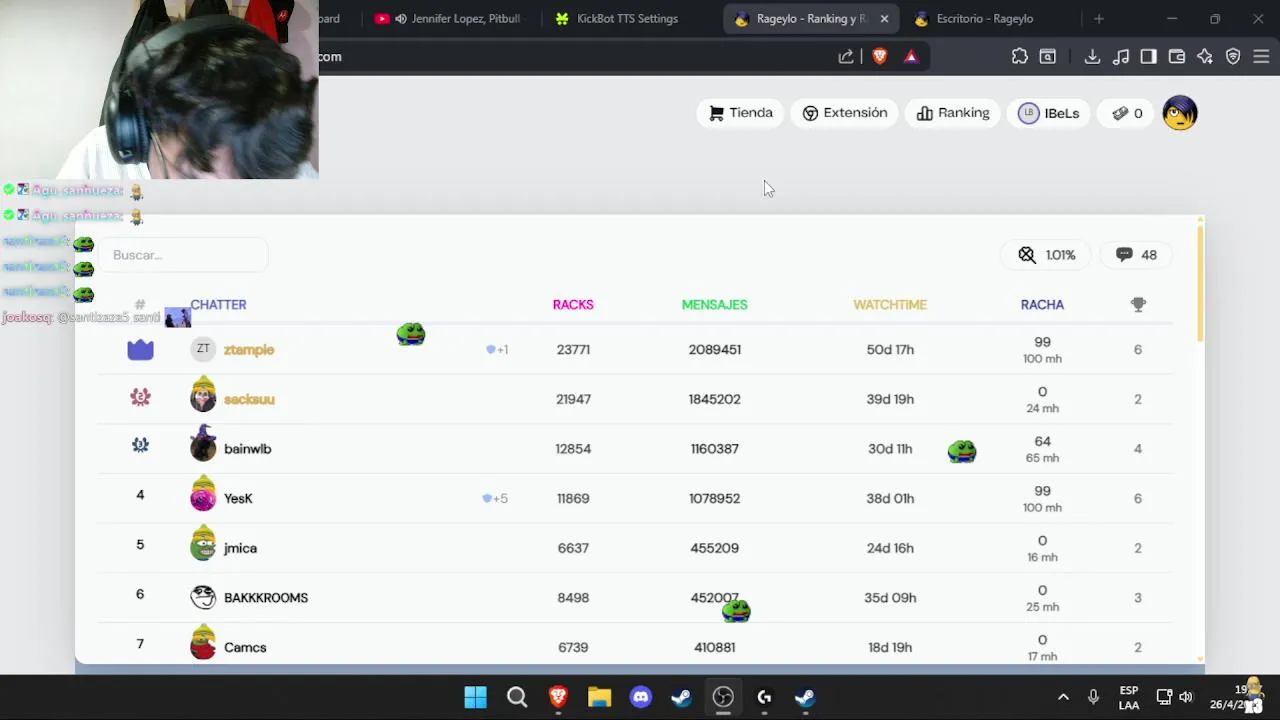Open the Tienda shop button

[741, 113]
